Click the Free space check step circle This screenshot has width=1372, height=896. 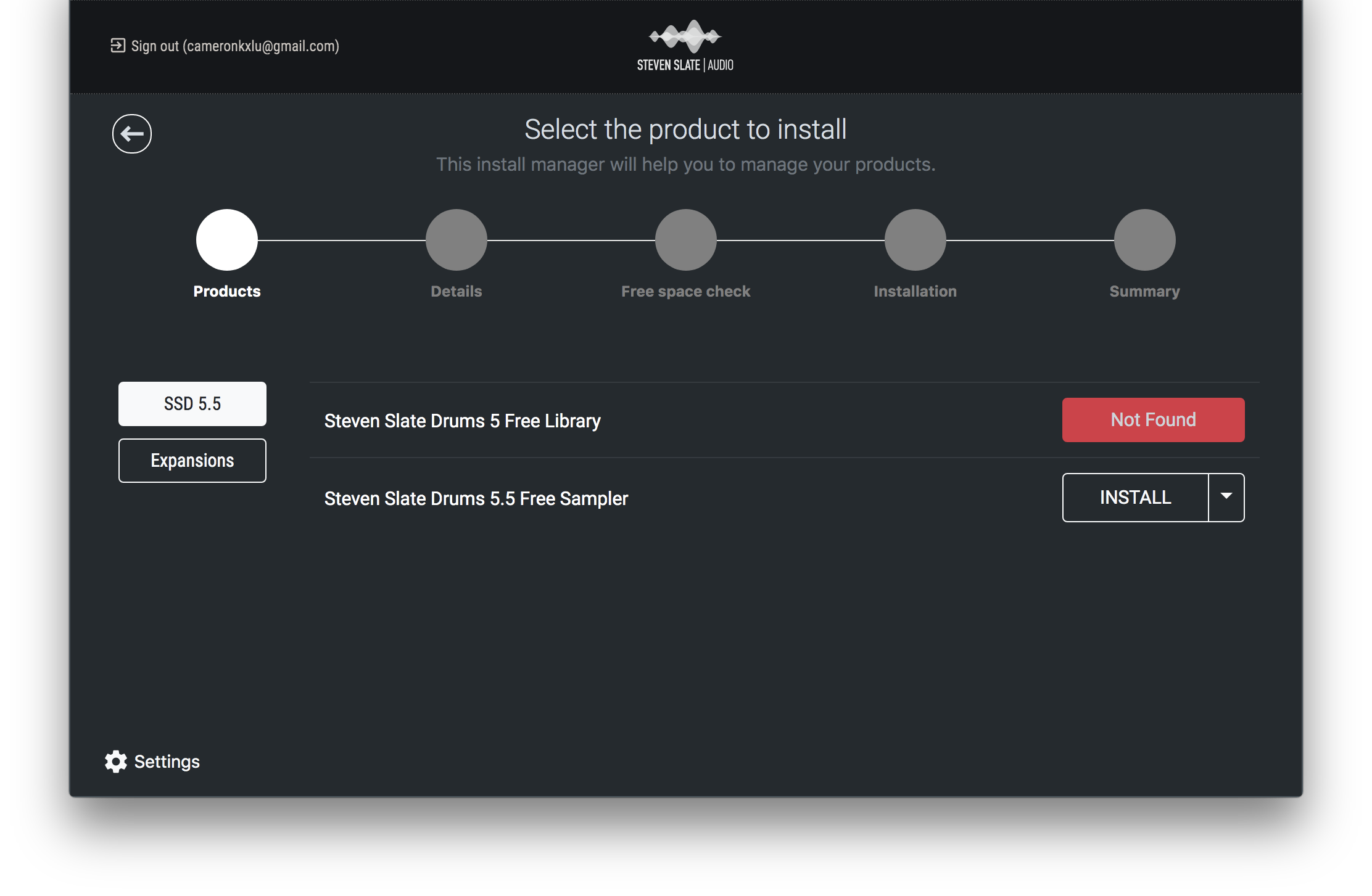685,239
